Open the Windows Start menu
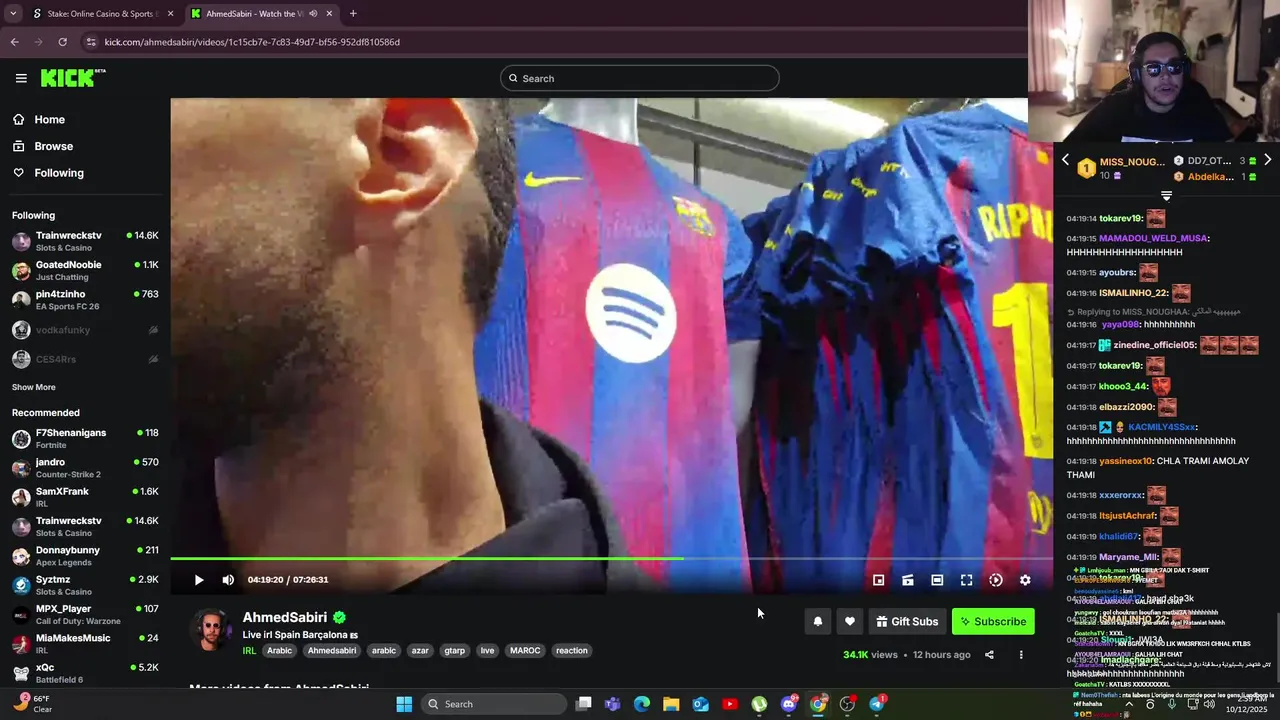This screenshot has height=720, width=1280. pos(404,704)
